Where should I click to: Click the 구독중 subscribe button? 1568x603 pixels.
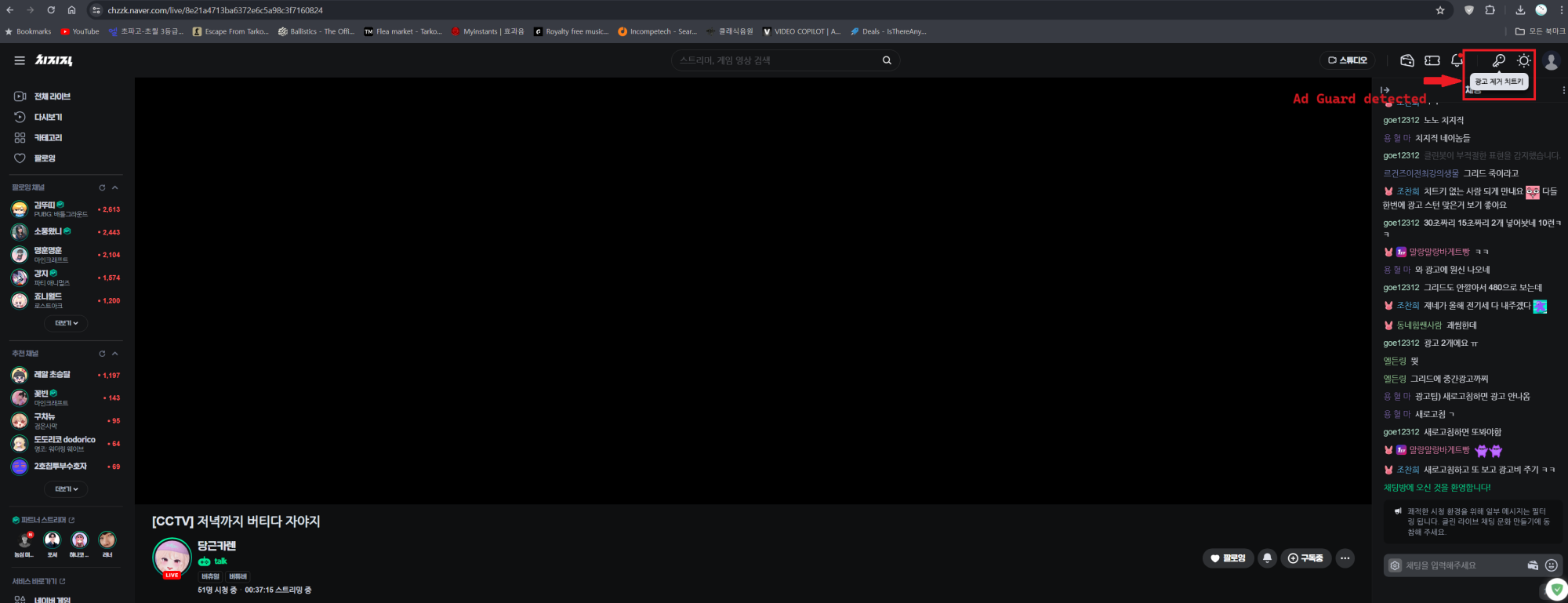tap(1306, 558)
